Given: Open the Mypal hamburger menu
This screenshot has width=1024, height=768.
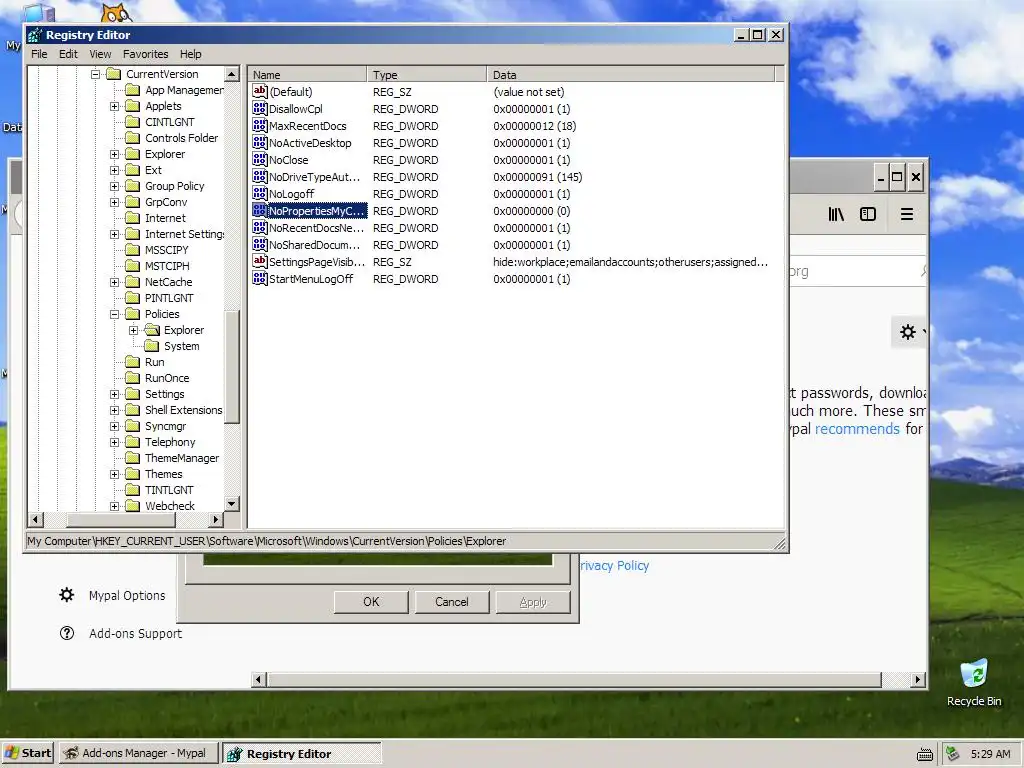Looking at the screenshot, I should [x=907, y=214].
